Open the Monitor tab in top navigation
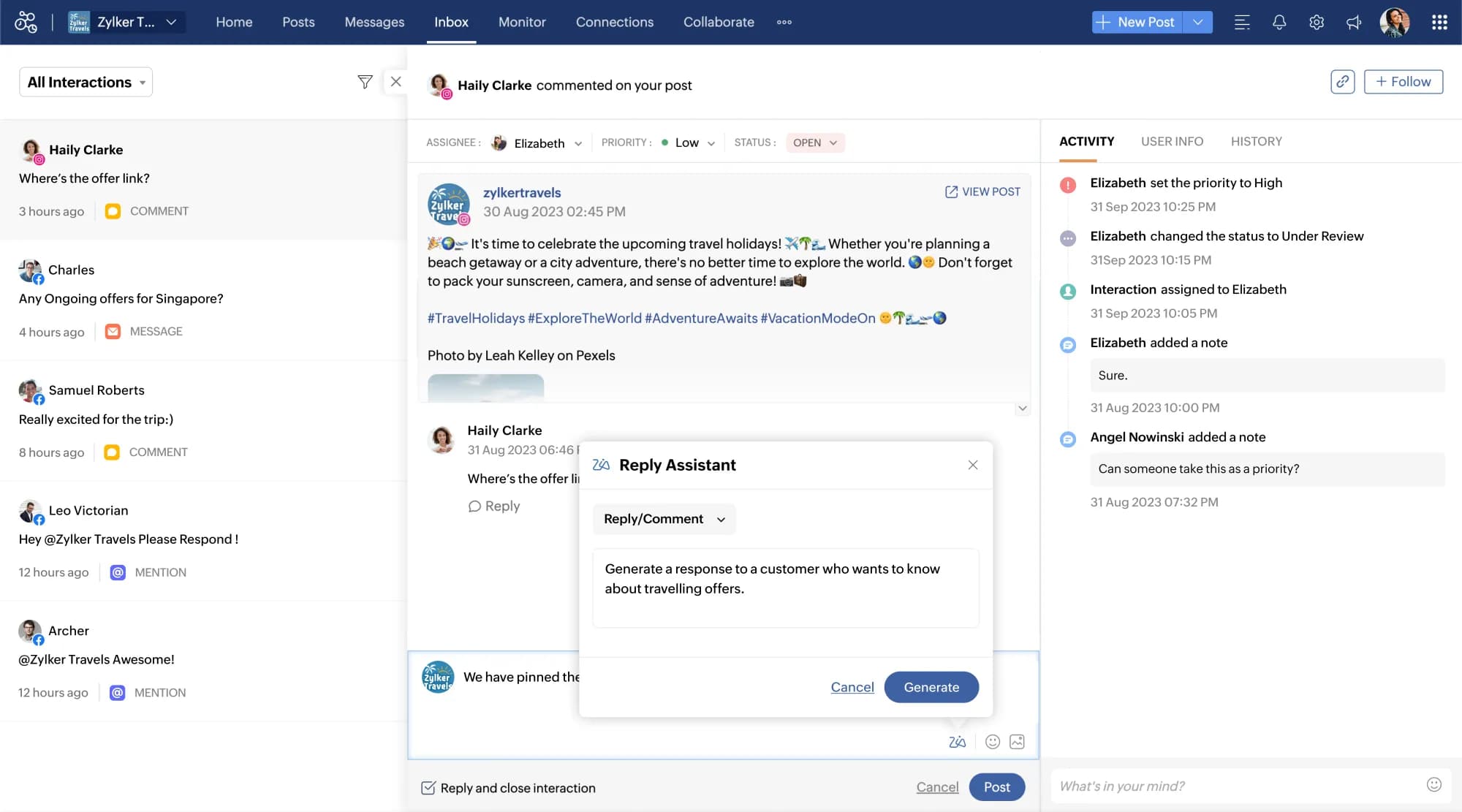The width and height of the screenshot is (1462, 812). coord(522,22)
